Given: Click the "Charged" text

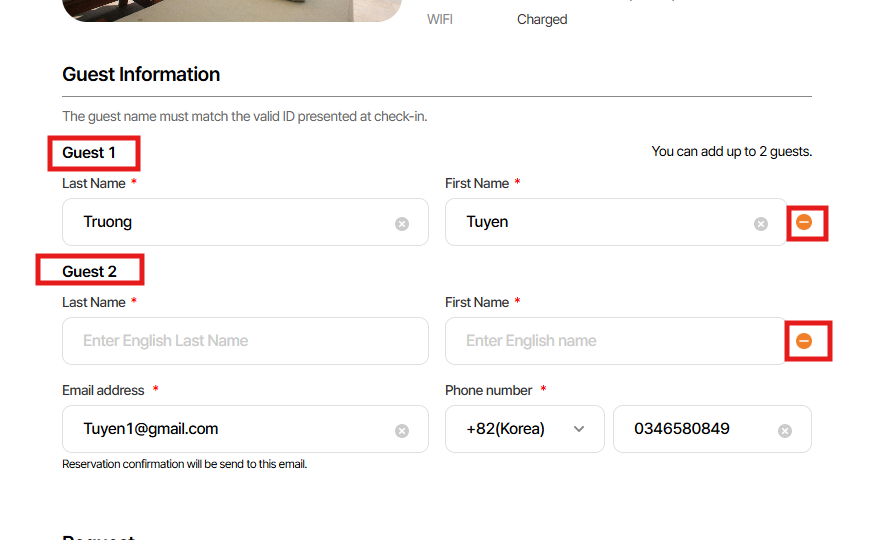Looking at the screenshot, I should (542, 20).
